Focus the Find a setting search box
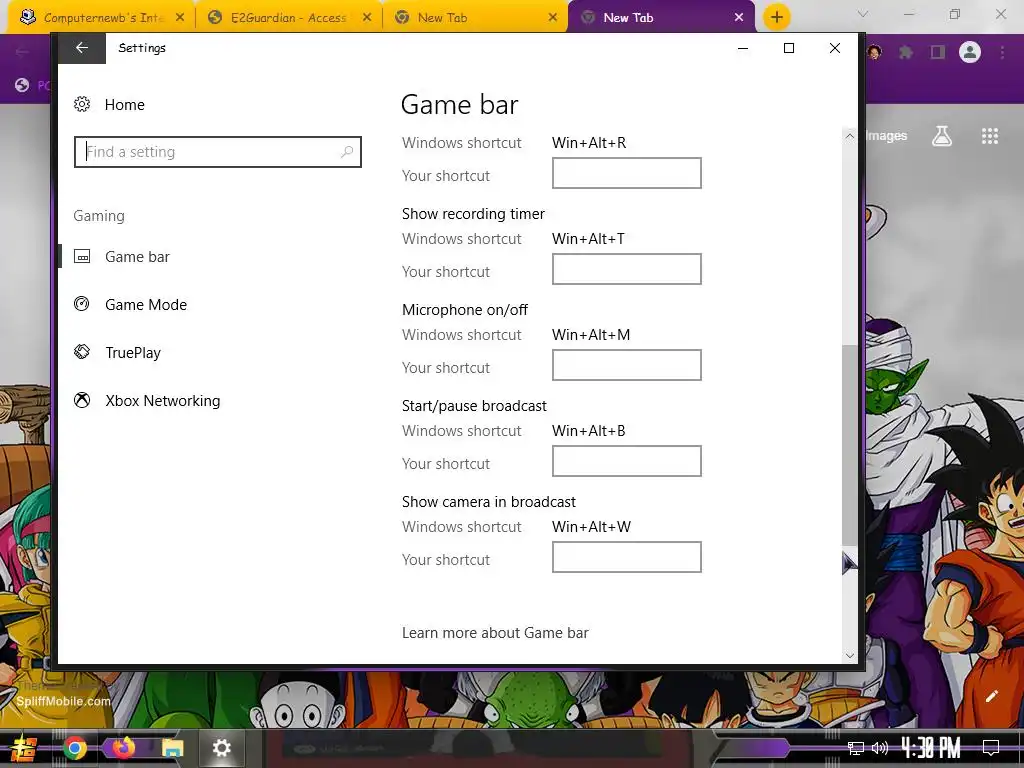 [x=217, y=152]
